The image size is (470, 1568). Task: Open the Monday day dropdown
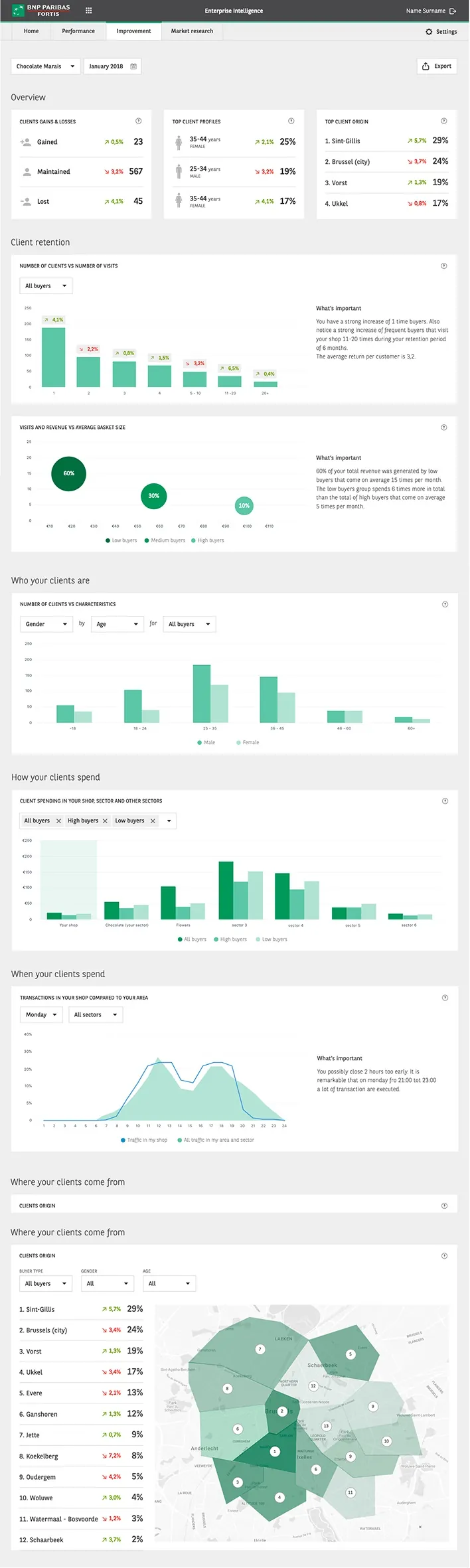click(x=41, y=1014)
